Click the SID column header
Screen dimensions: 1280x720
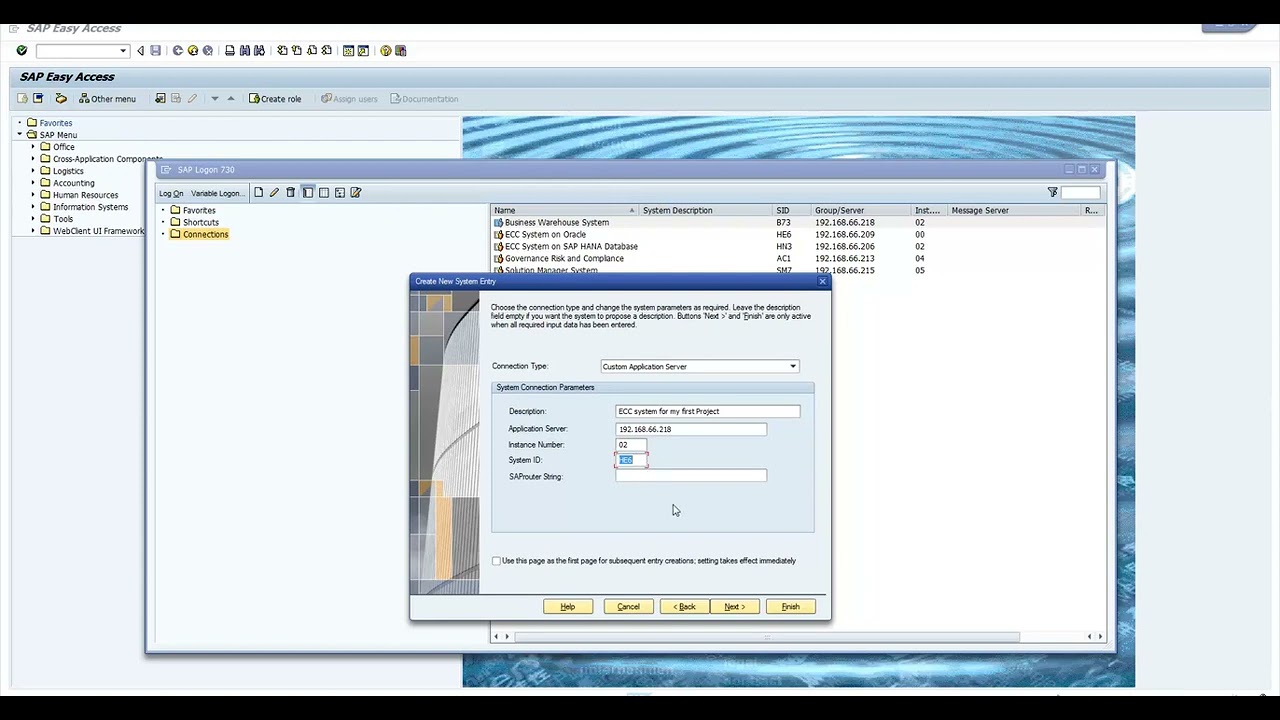pyautogui.click(x=791, y=210)
